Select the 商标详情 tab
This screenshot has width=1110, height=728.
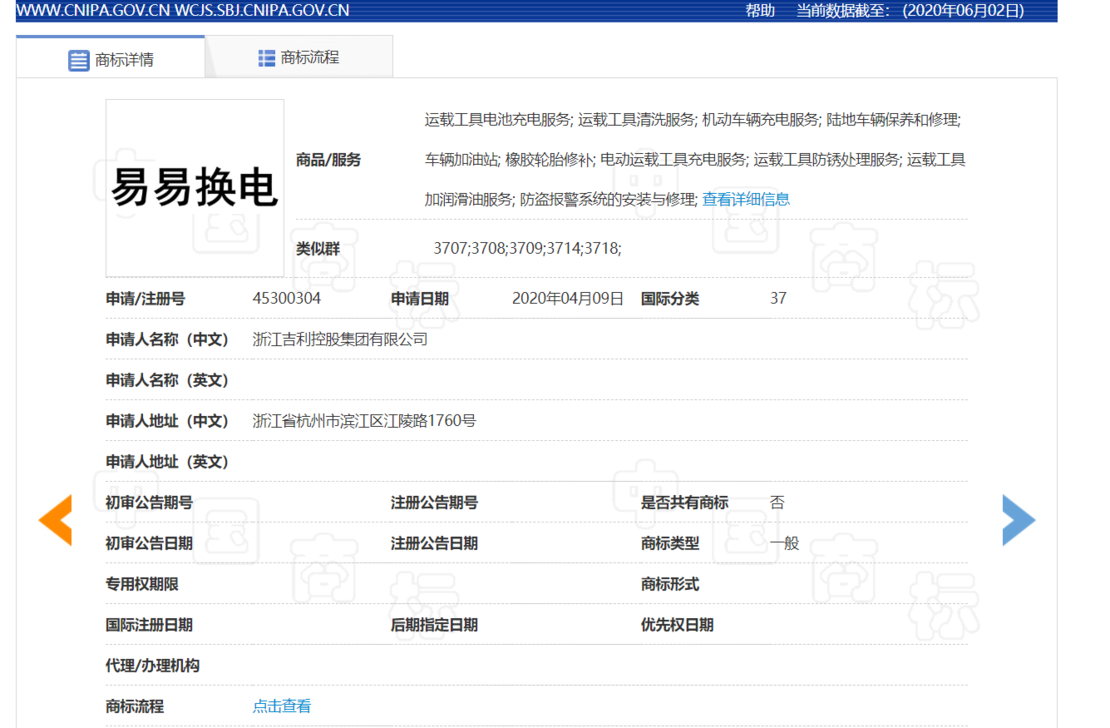pyautogui.click(x=110, y=57)
